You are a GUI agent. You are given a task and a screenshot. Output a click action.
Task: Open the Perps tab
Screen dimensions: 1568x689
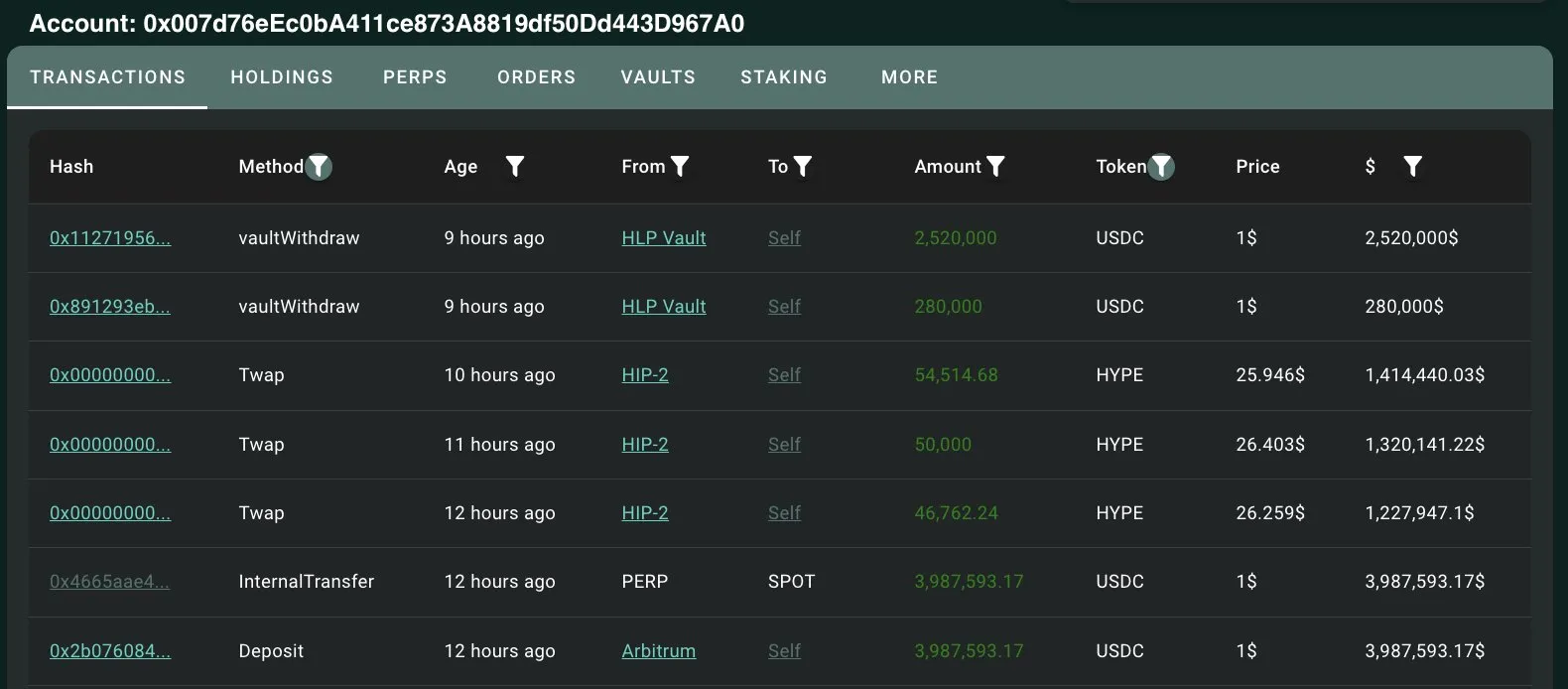click(415, 77)
